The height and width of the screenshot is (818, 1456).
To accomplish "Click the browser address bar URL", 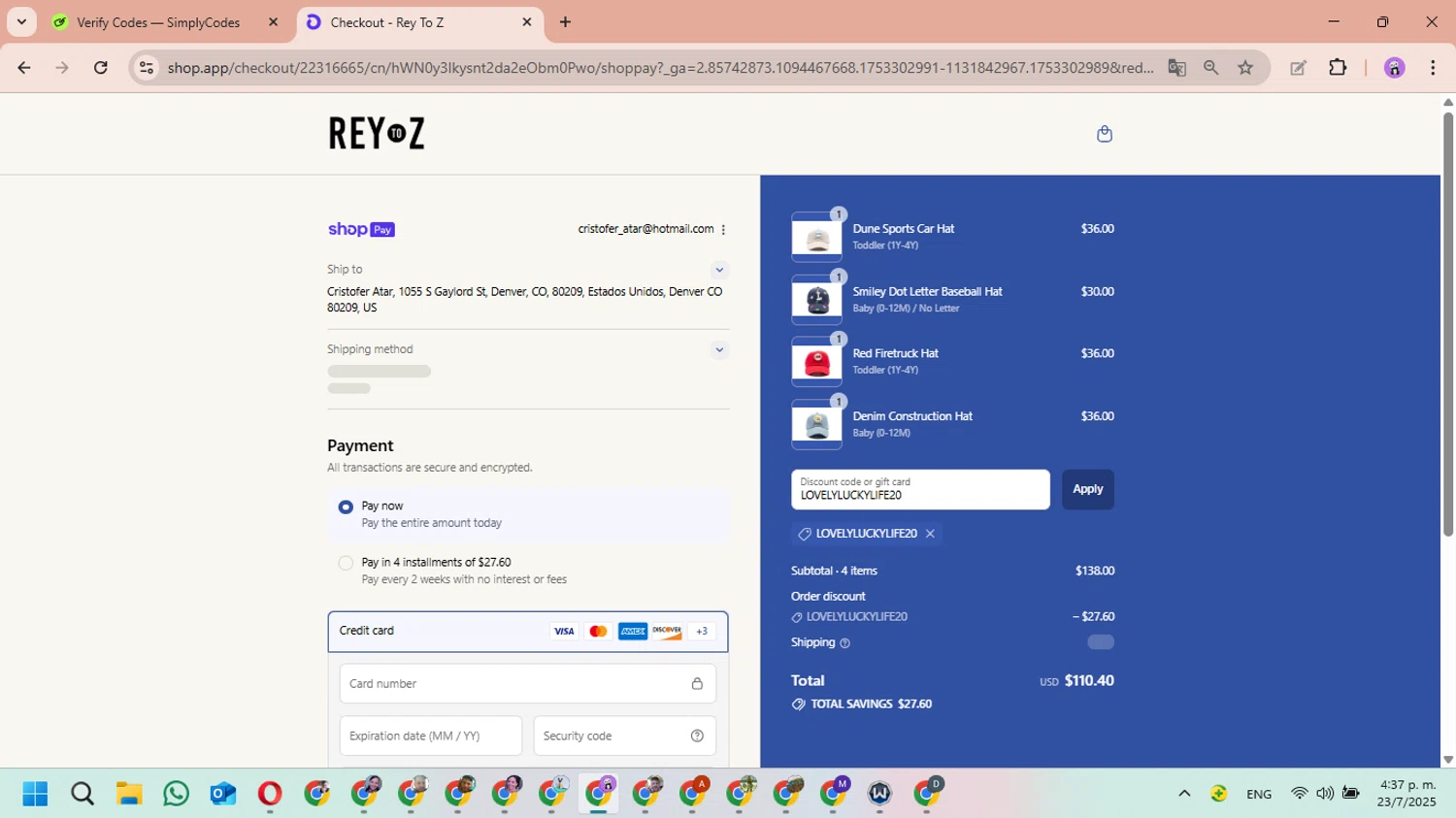I will [660, 68].
